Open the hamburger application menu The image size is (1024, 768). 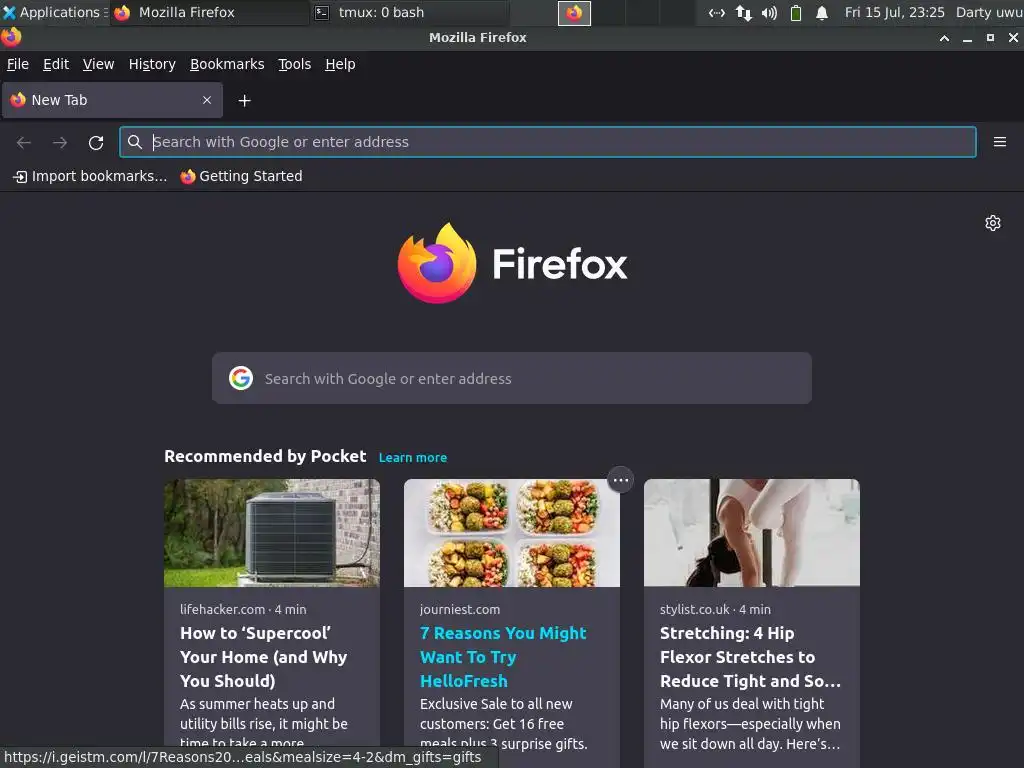point(999,142)
